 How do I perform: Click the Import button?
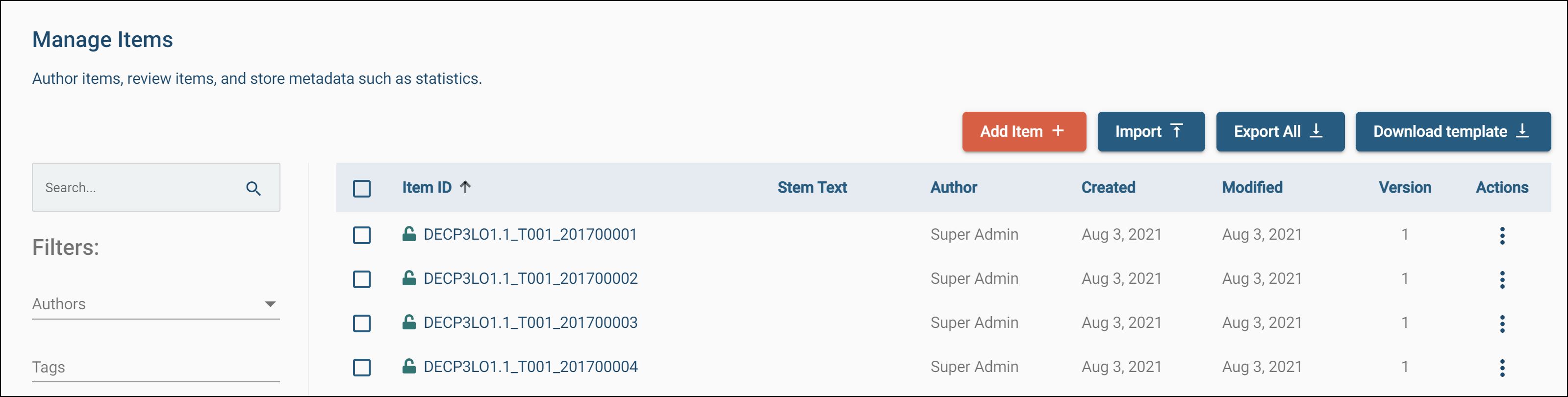click(1150, 131)
